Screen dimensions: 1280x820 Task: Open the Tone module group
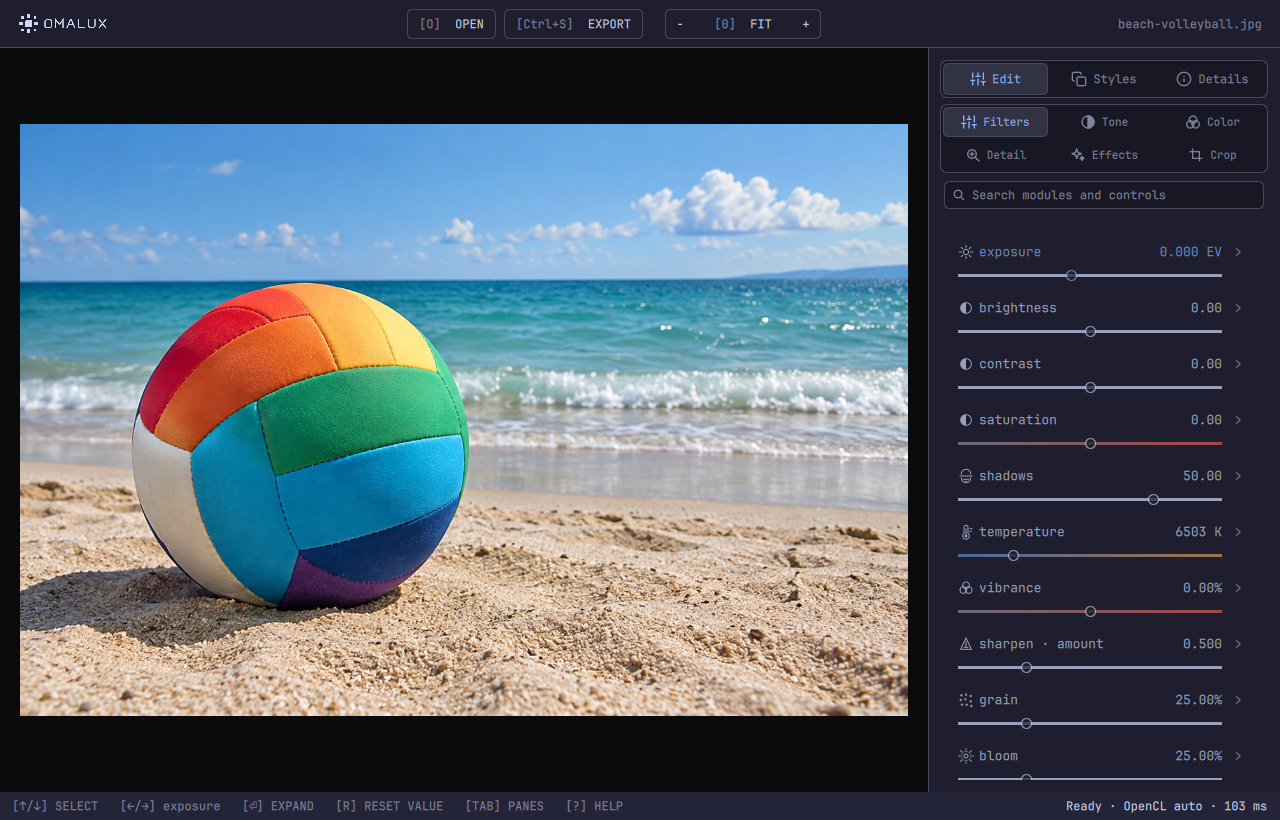click(1103, 122)
